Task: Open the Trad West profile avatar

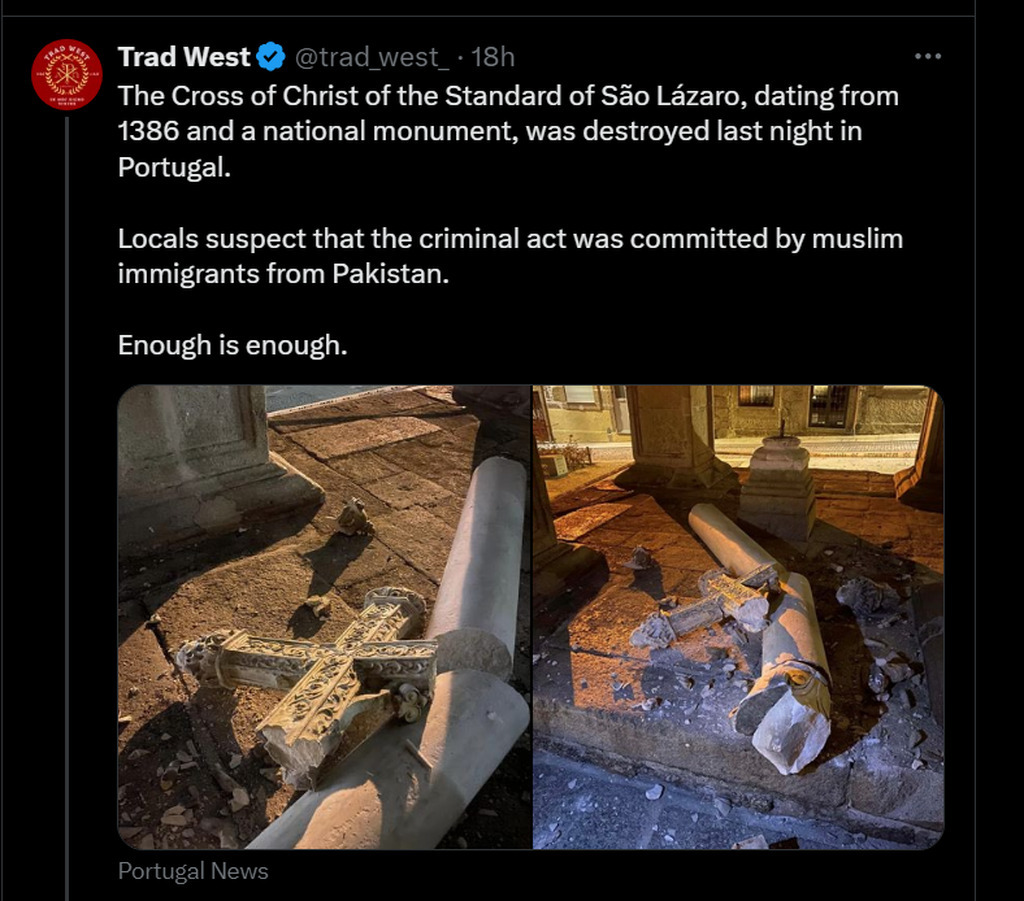Action: click(67, 74)
